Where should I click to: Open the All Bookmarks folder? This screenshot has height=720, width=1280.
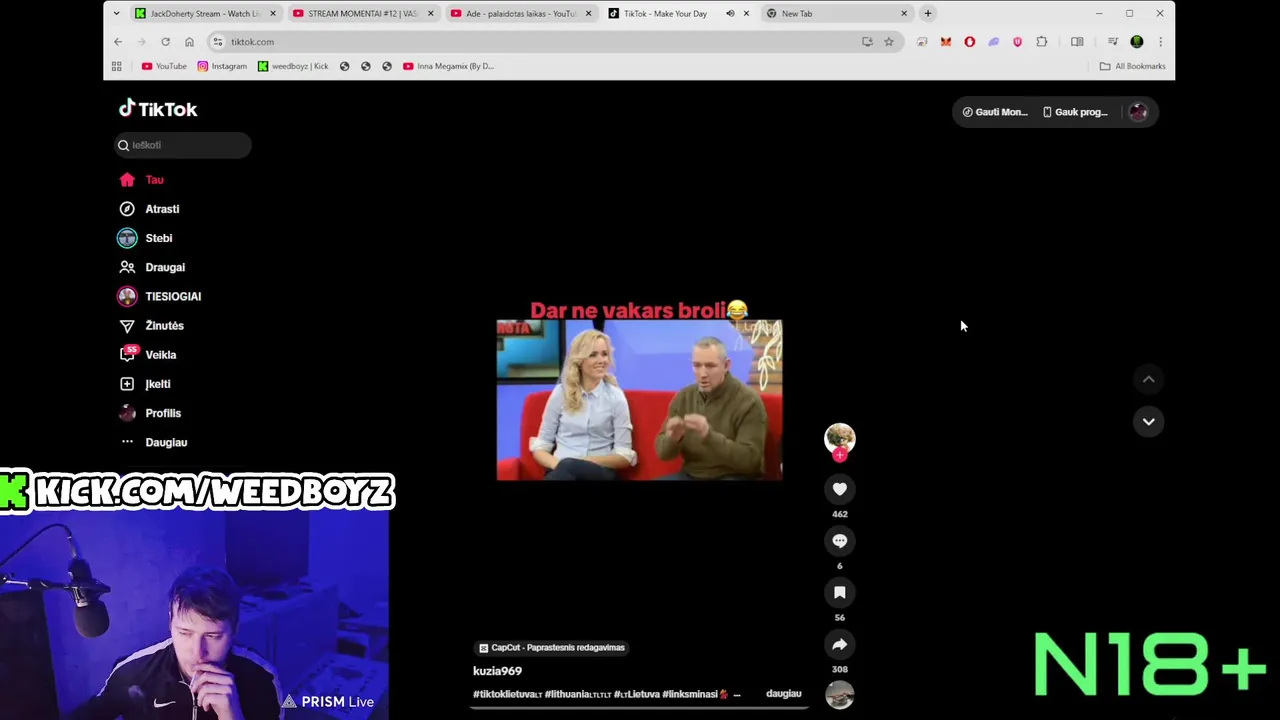coord(1132,66)
